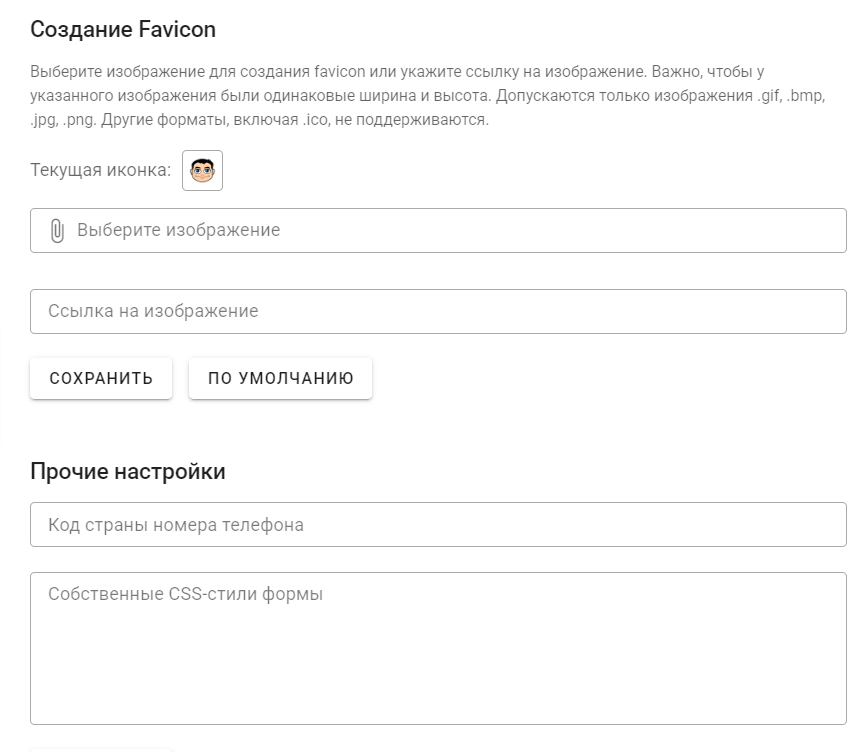Click the 'Сохранить' button

pos(101,378)
